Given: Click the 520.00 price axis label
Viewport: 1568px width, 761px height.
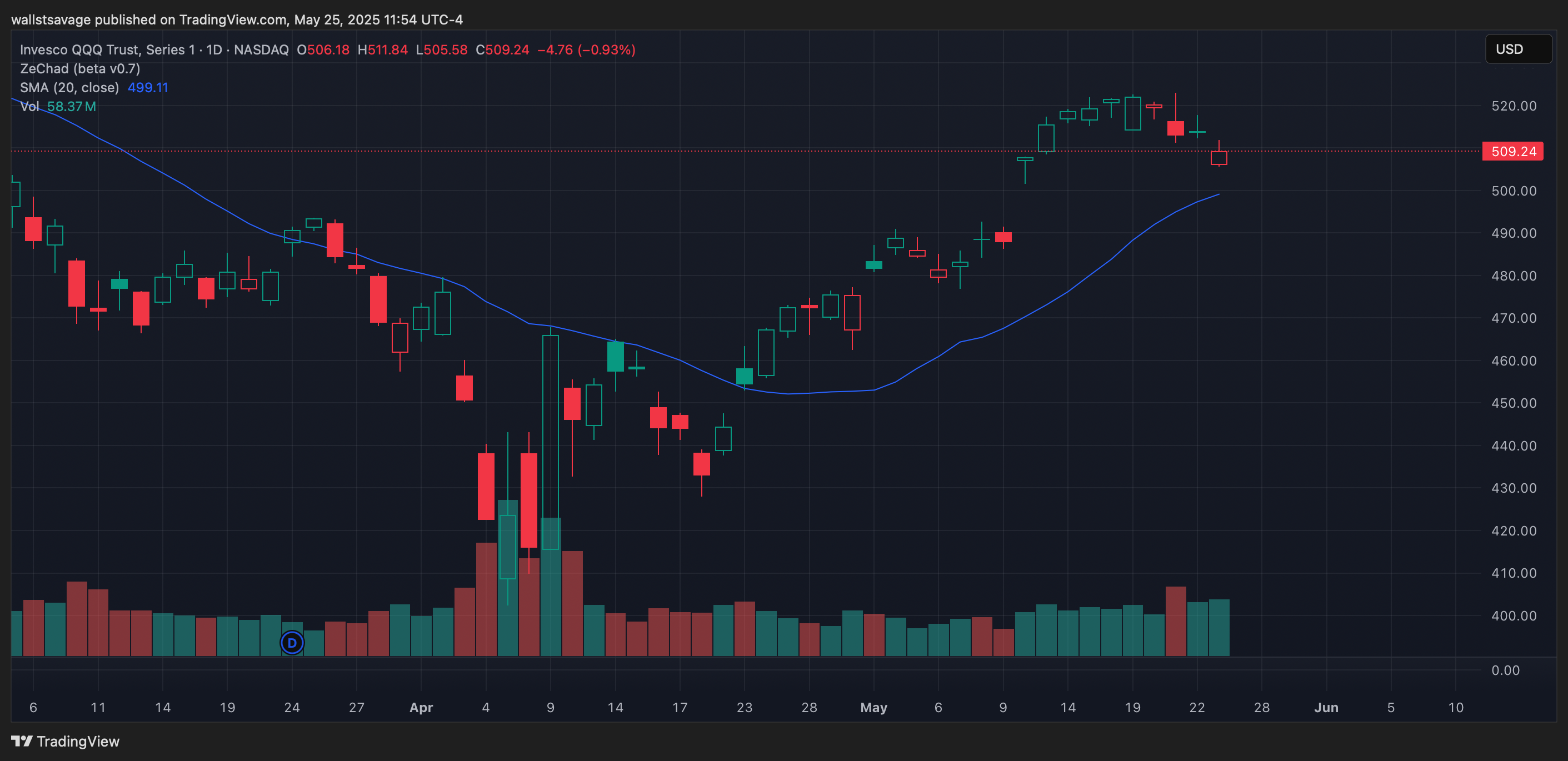Looking at the screenshot, I should pos(1514,106).
